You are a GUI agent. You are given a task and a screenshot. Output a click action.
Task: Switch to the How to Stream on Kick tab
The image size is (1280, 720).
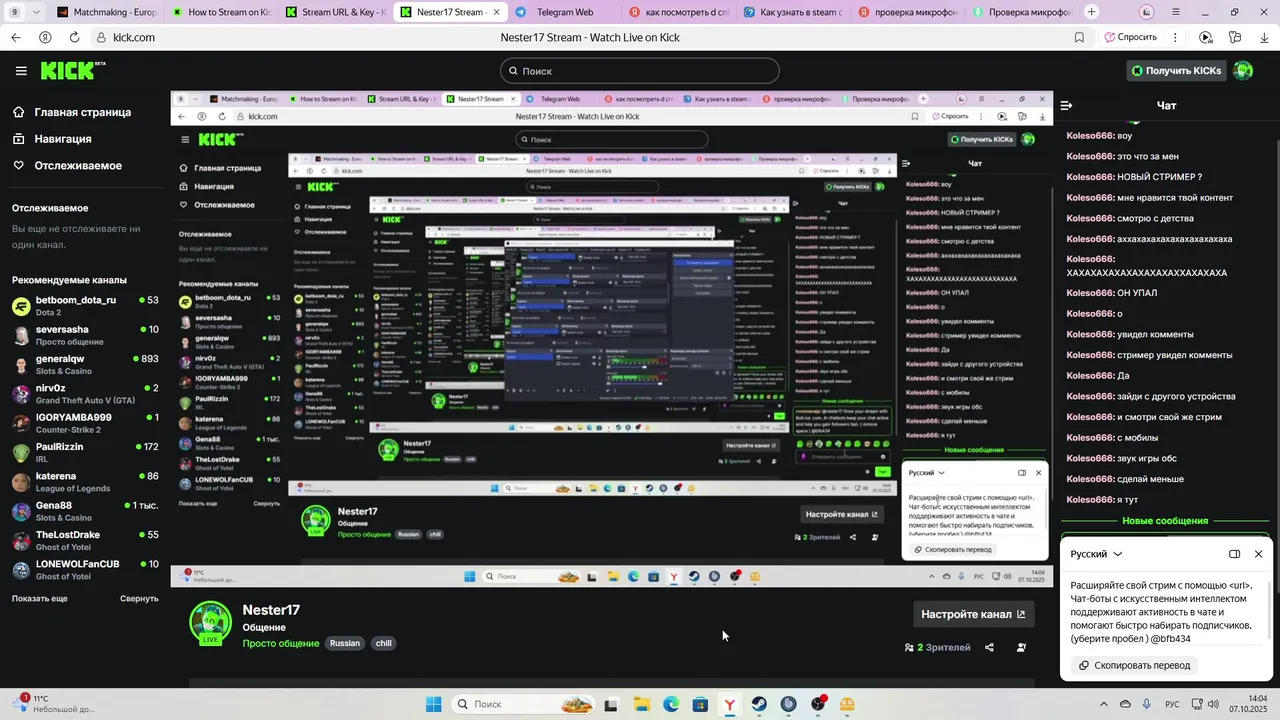tap(220, 12)
